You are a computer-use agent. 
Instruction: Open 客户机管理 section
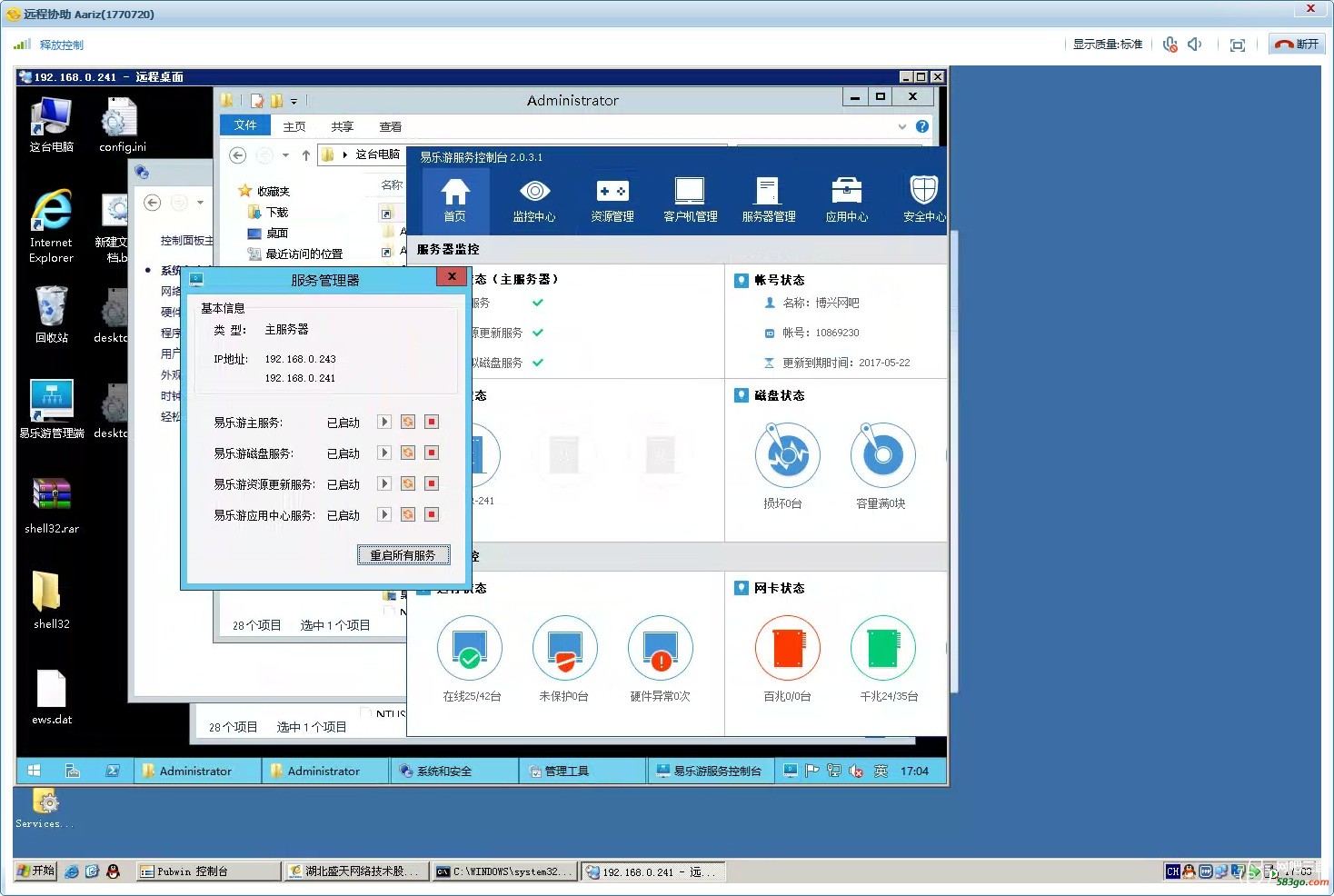pos(690,200)
